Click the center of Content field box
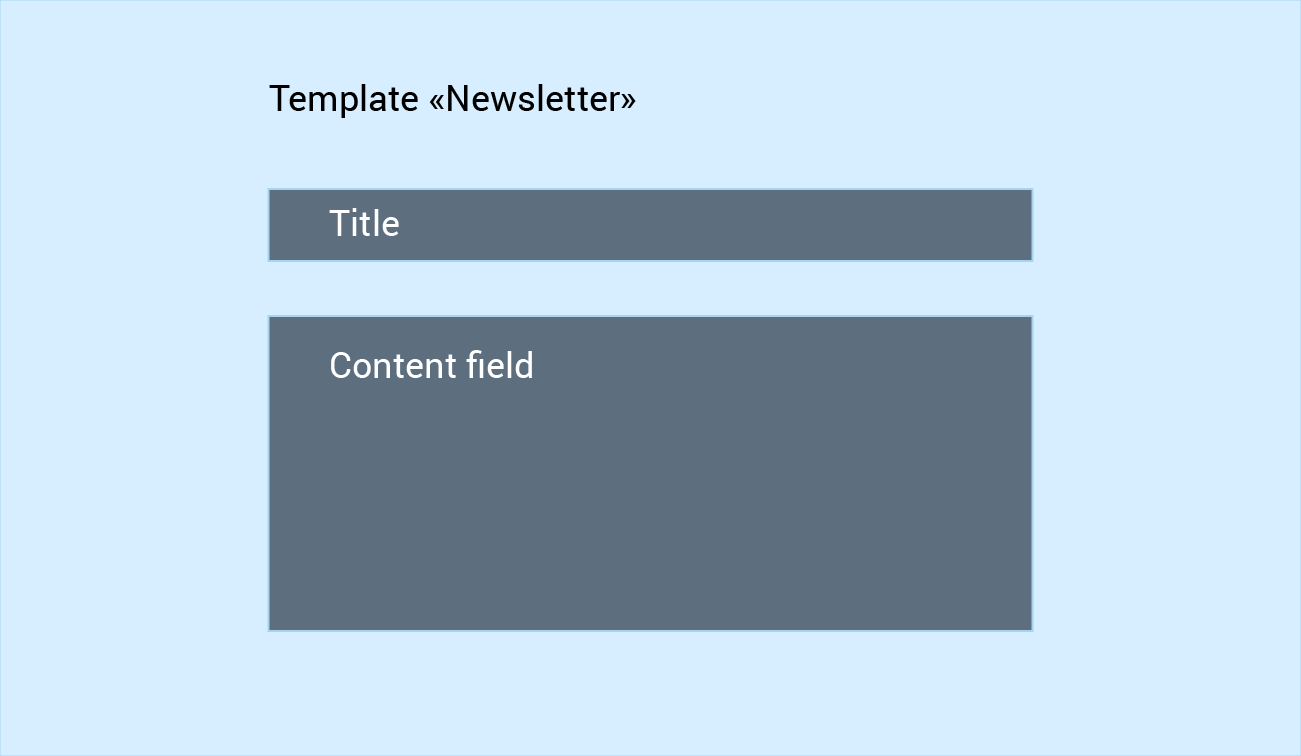 [650, 473]
